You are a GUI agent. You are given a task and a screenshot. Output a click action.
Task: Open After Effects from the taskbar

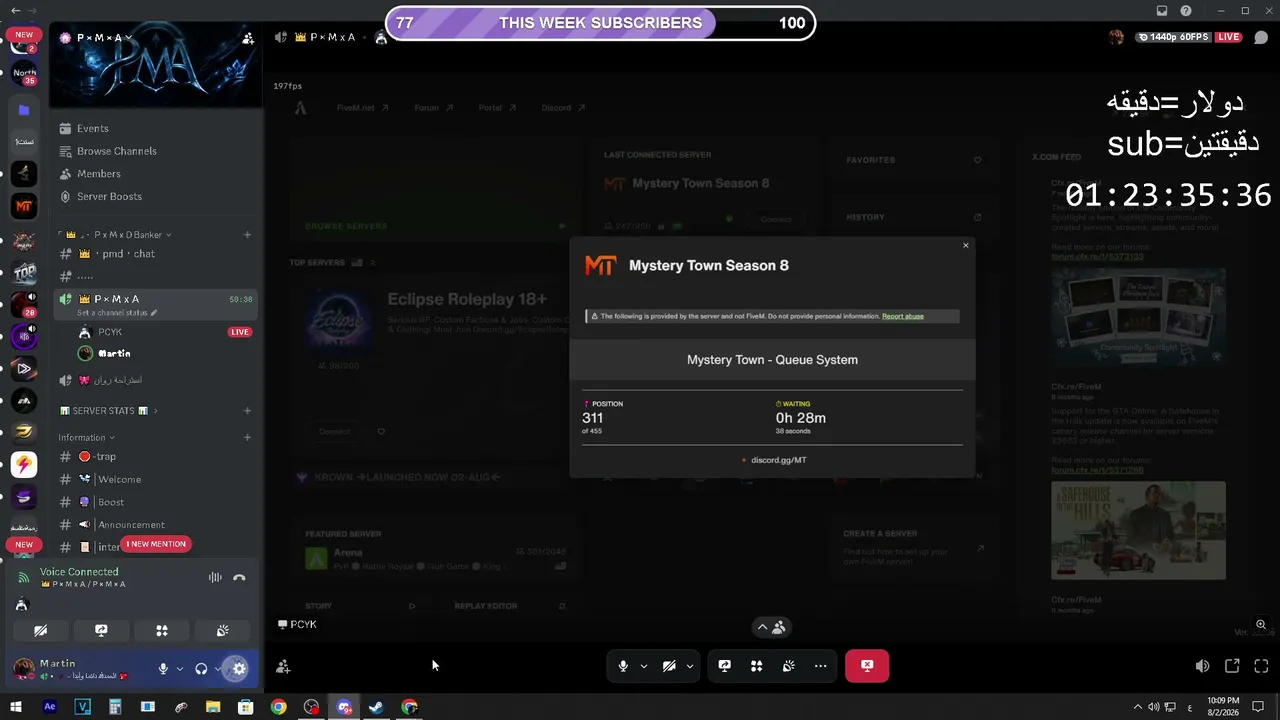pos(50,707)
